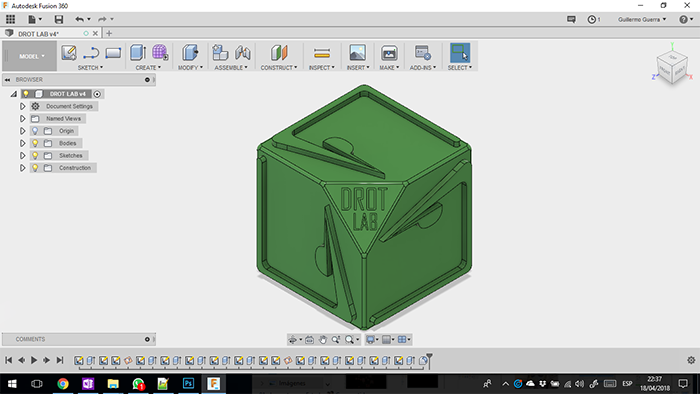This screenshot has height=394, width=700.
Task: Toggle DROT LAB v4 root visibility bulb
Action: pyautogui.click(x=26, y=94)
